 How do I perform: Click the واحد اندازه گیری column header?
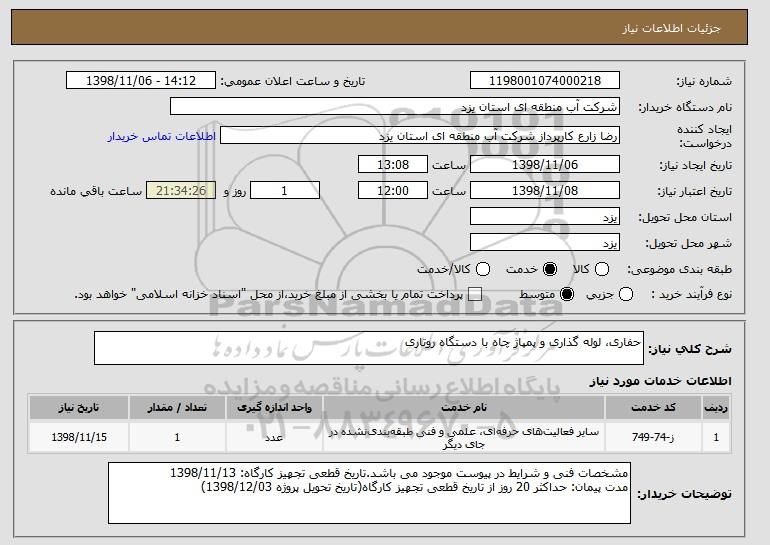pyautogui.click(x=274, y=408)
